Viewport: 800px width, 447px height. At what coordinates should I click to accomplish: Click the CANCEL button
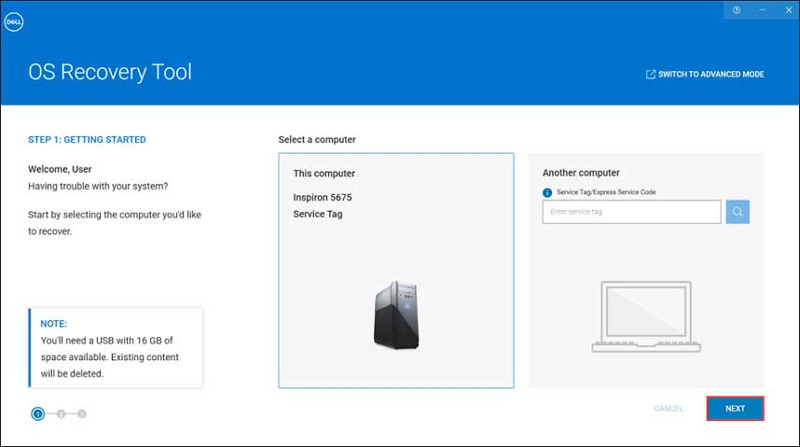coord(668,408)
